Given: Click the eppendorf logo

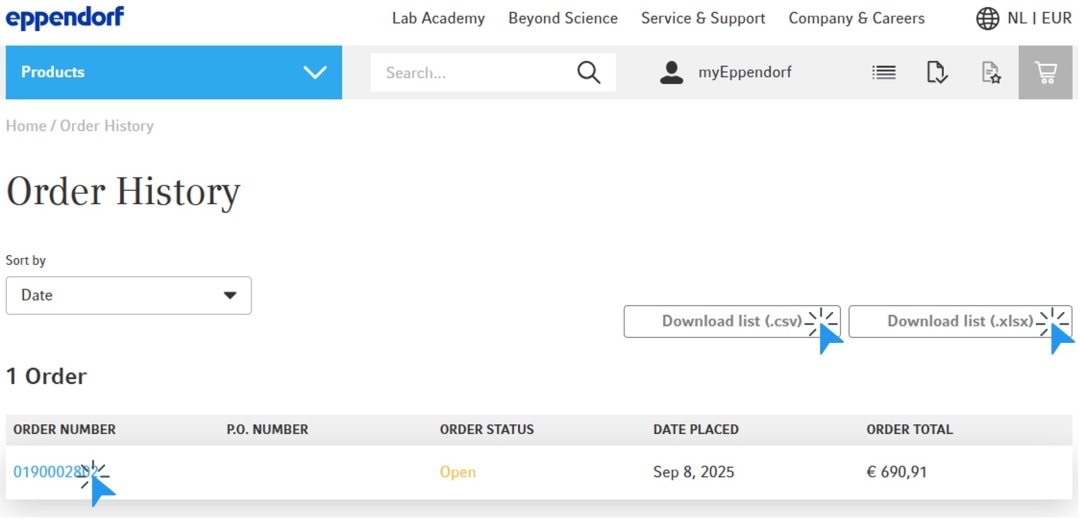Looking at the screenshot, I should point(65,17).
